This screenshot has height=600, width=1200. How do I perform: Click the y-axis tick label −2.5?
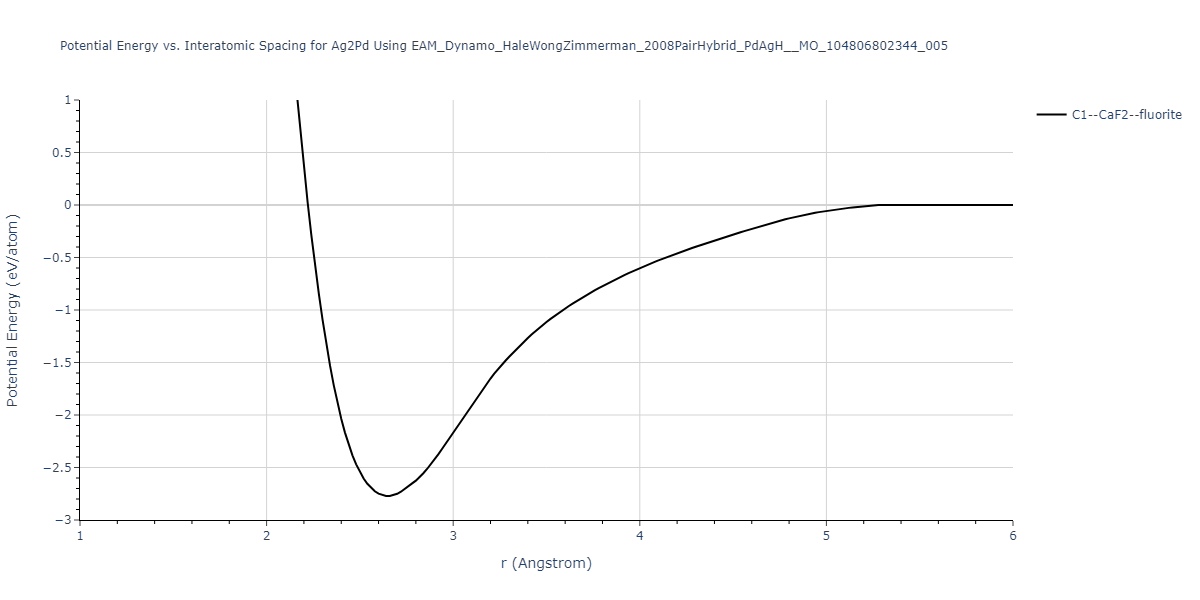[x=58, y=468]
